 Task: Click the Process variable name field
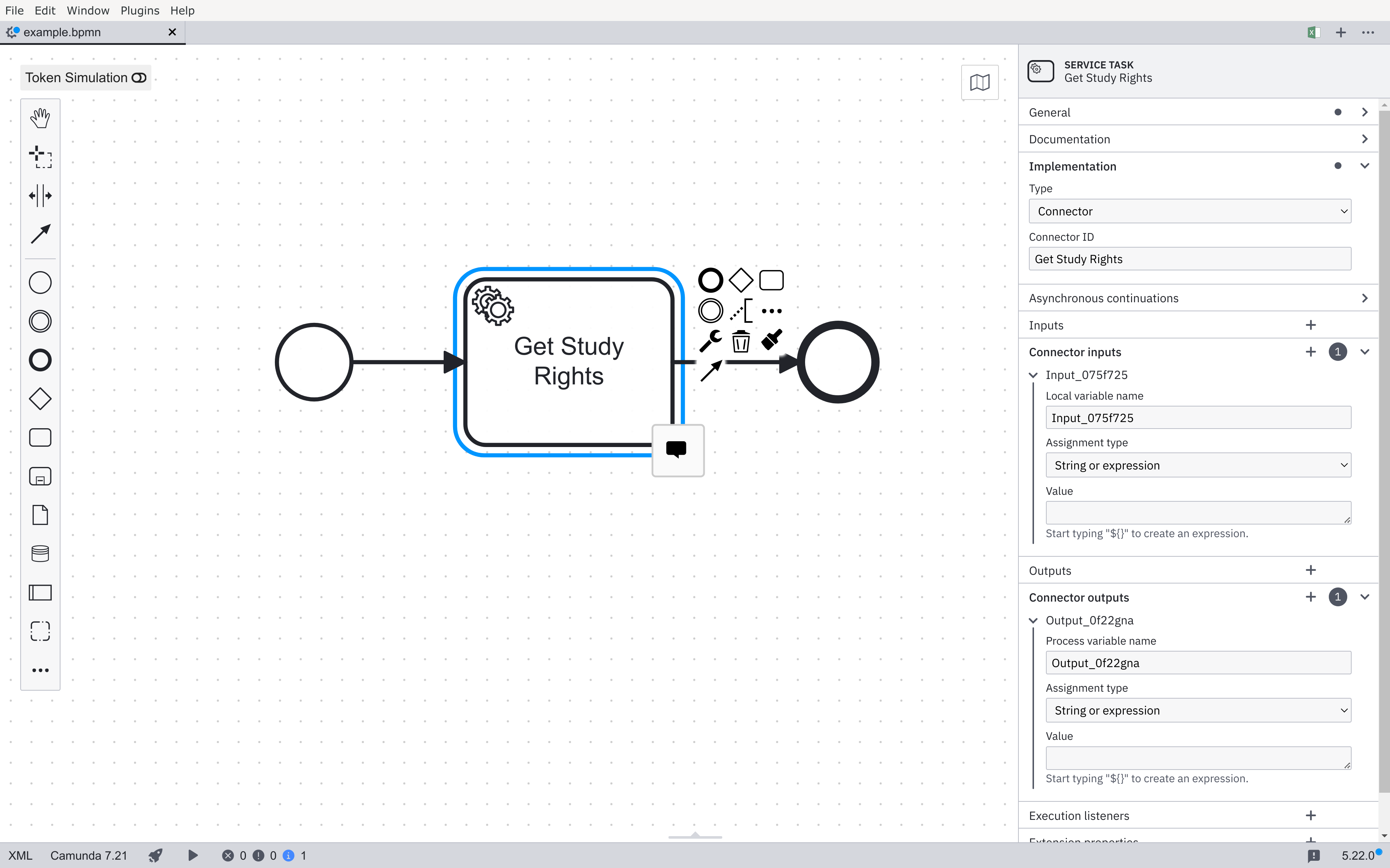[x=1198, y=662]
